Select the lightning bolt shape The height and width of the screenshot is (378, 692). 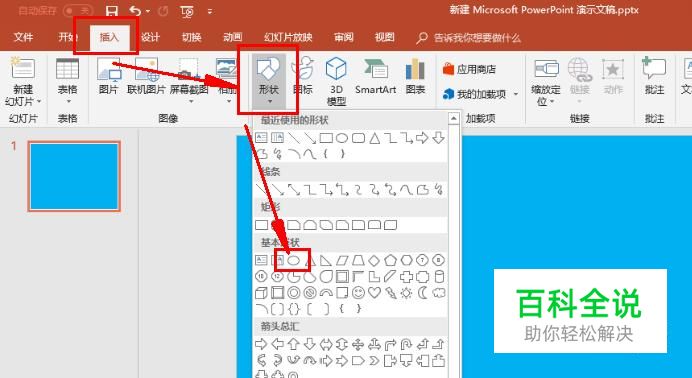tap(390, 293)
